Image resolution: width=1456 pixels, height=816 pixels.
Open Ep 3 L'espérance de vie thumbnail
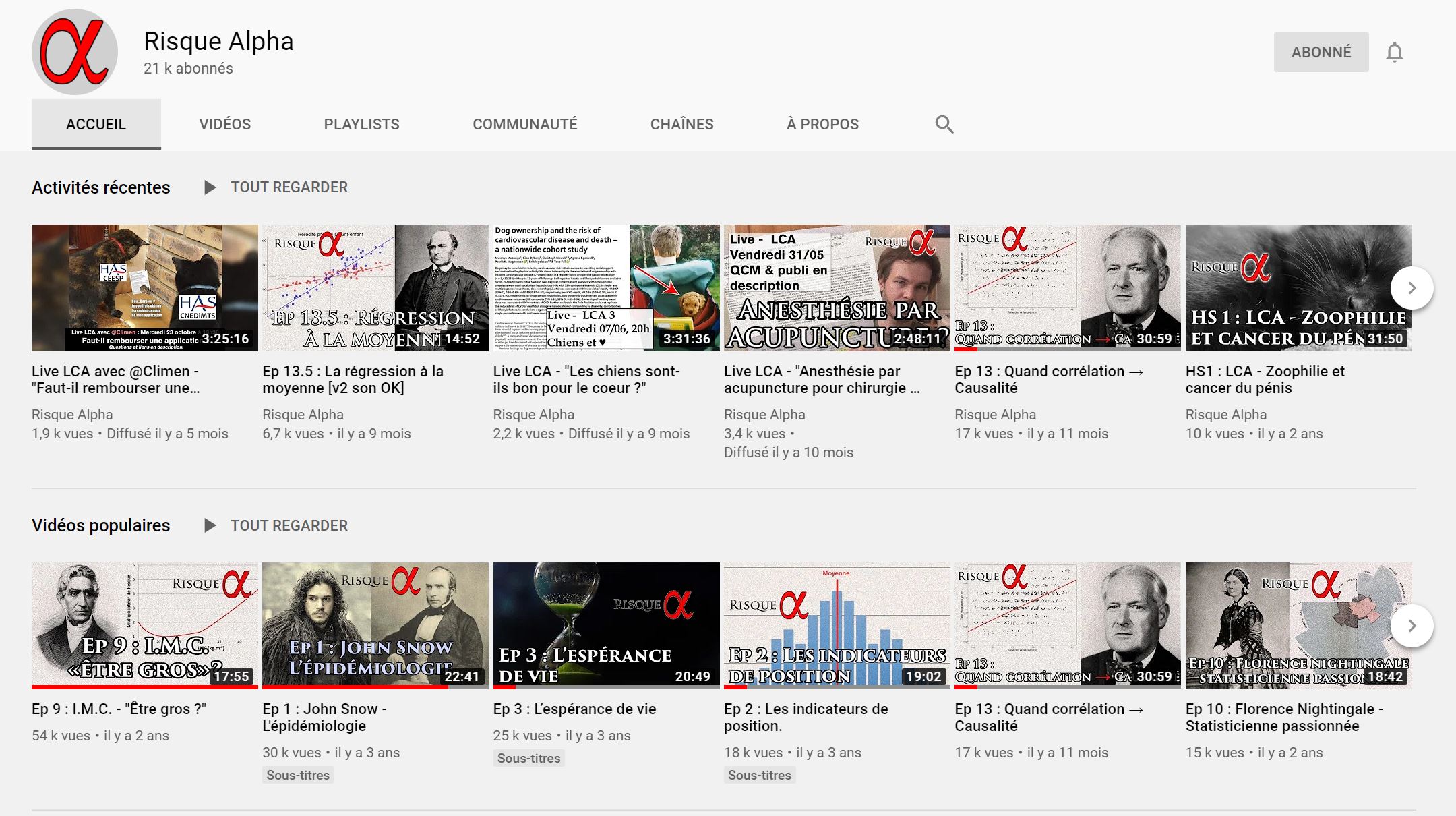click(607, 626)
